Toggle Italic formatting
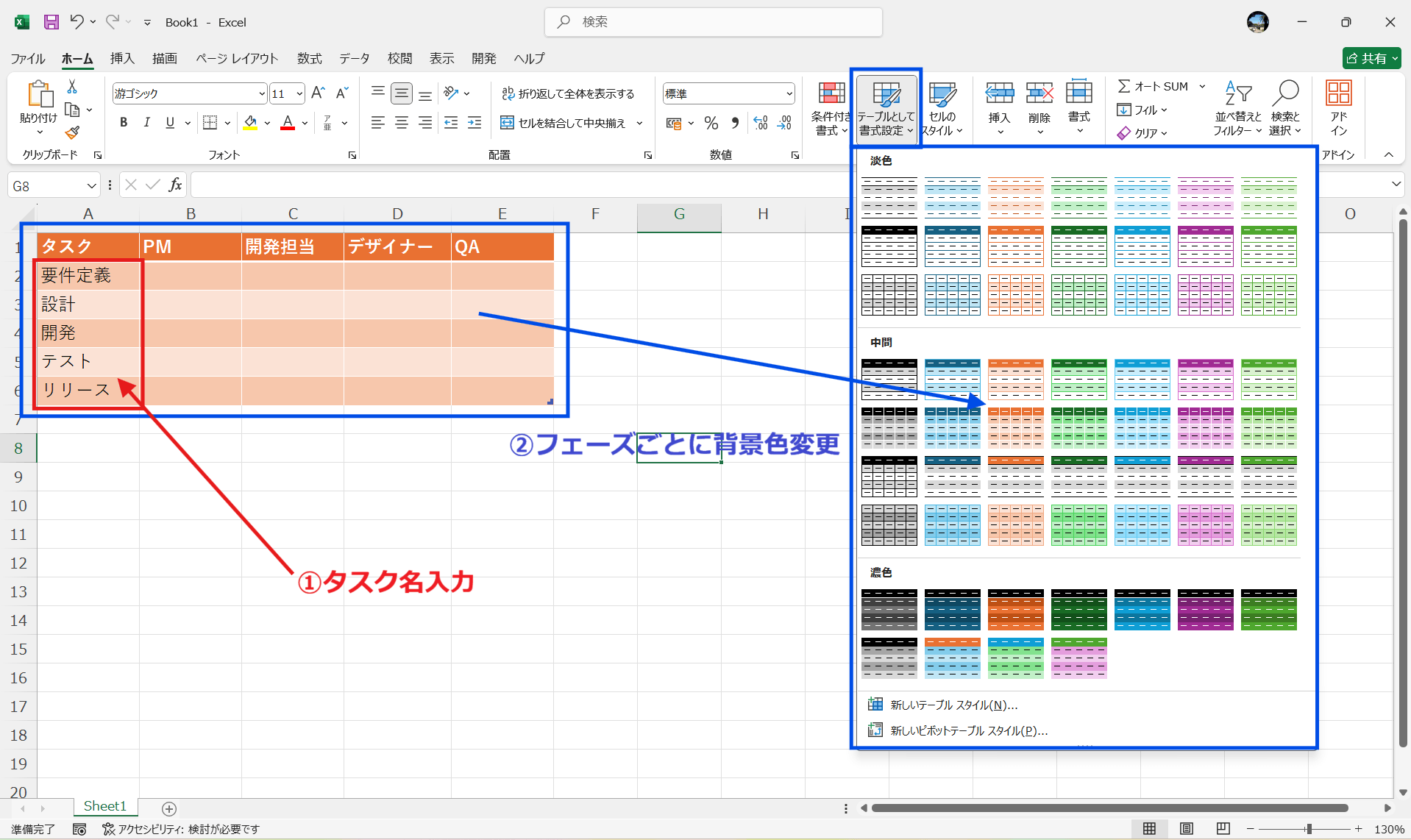 click(146, 123)
